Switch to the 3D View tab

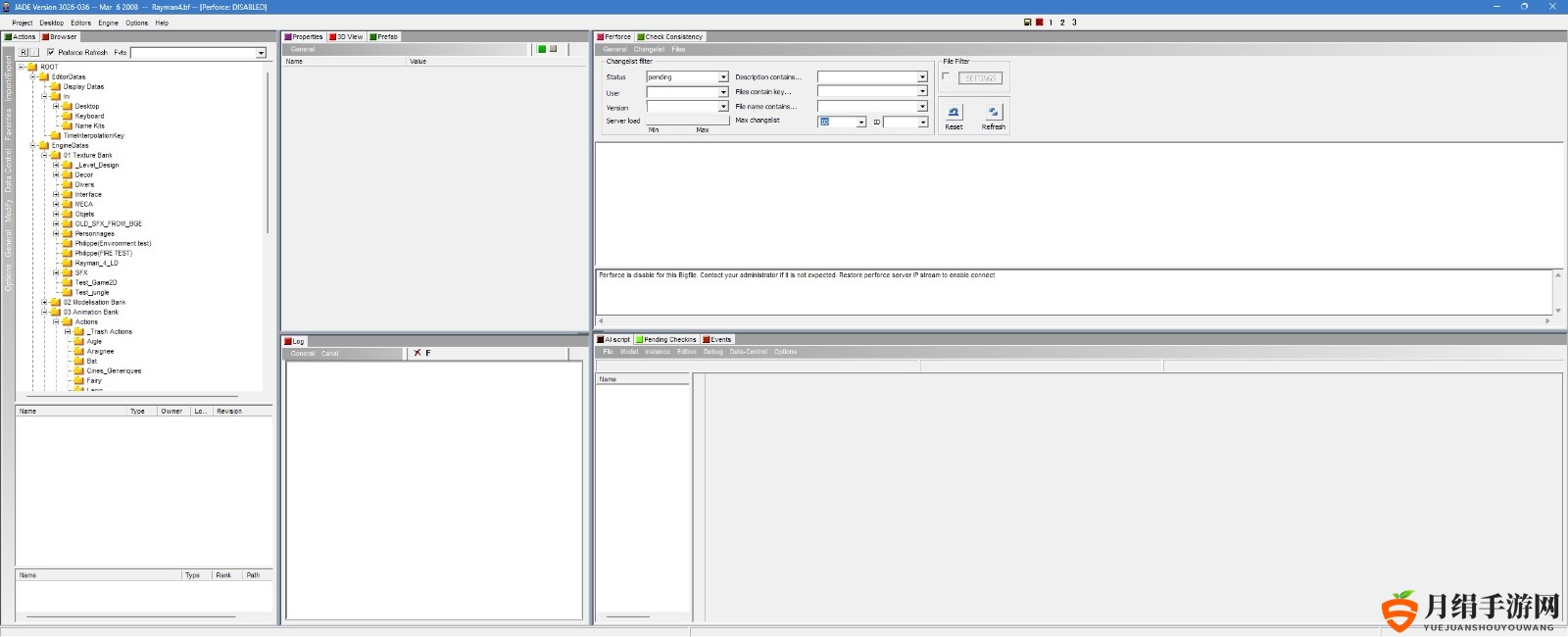point(346,36)
